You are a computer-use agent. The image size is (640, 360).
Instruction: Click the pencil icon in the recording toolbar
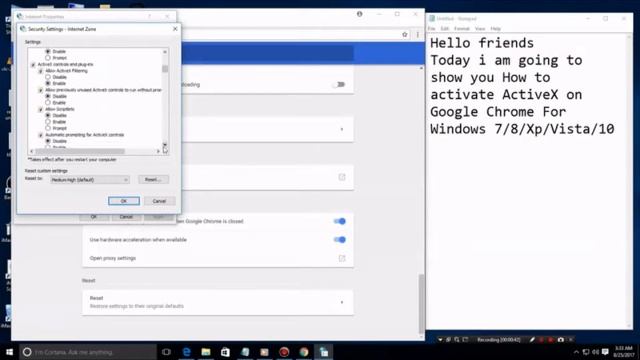point(532,340)
